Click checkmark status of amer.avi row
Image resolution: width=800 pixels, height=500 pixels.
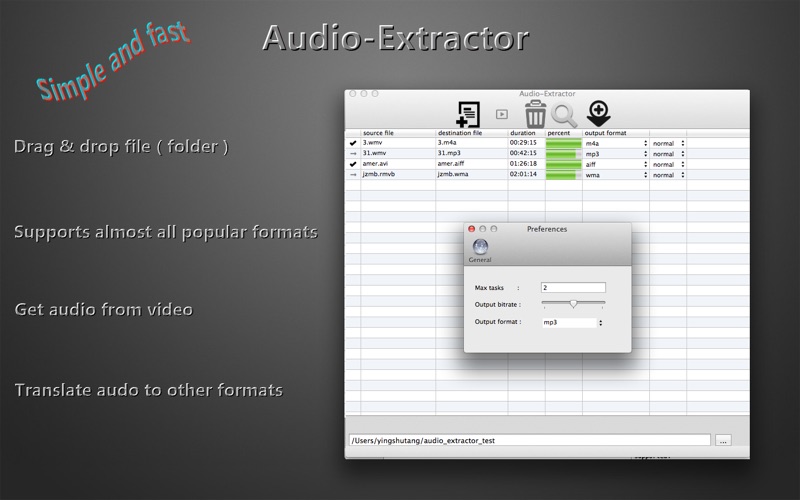pyautogui.click(x=353, y=164)
